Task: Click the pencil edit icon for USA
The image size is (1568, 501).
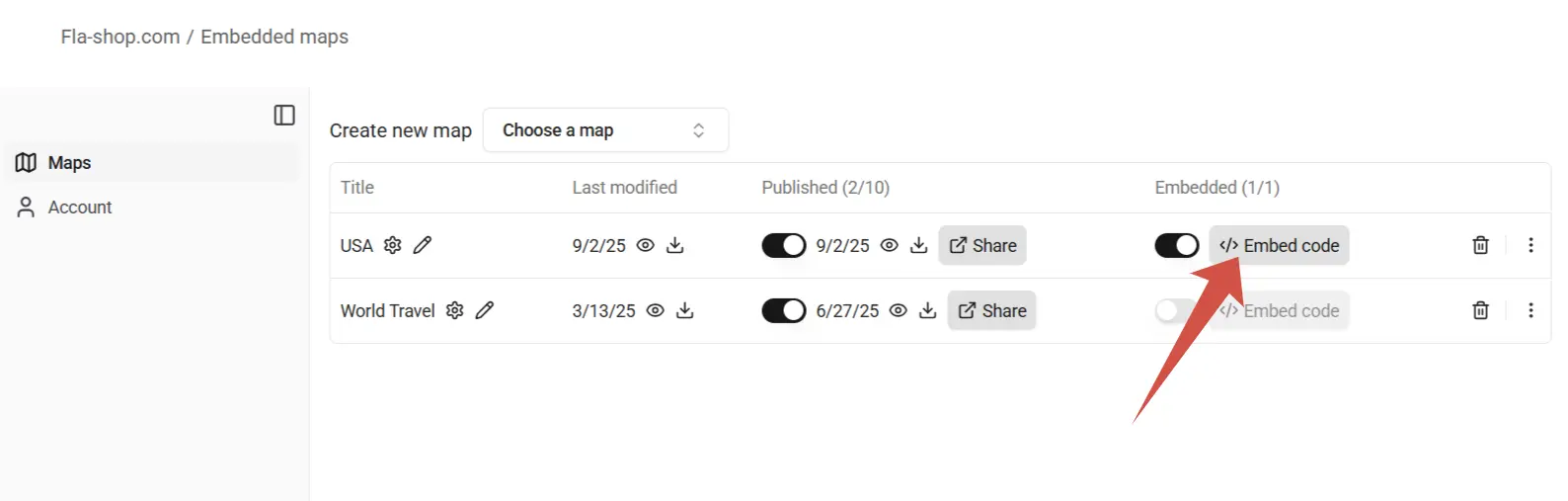Action: pos(423,245)
